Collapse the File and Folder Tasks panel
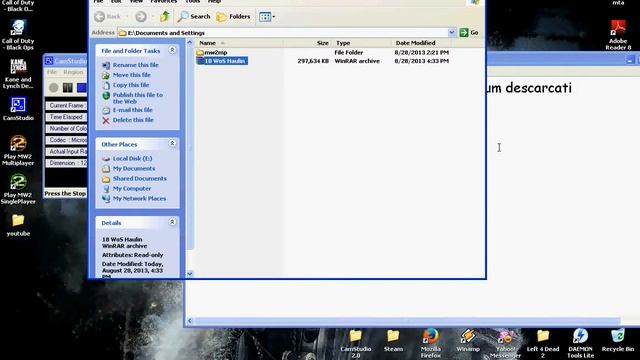The width and height of the screenshot is (640, 360). (x=172, y=50)
